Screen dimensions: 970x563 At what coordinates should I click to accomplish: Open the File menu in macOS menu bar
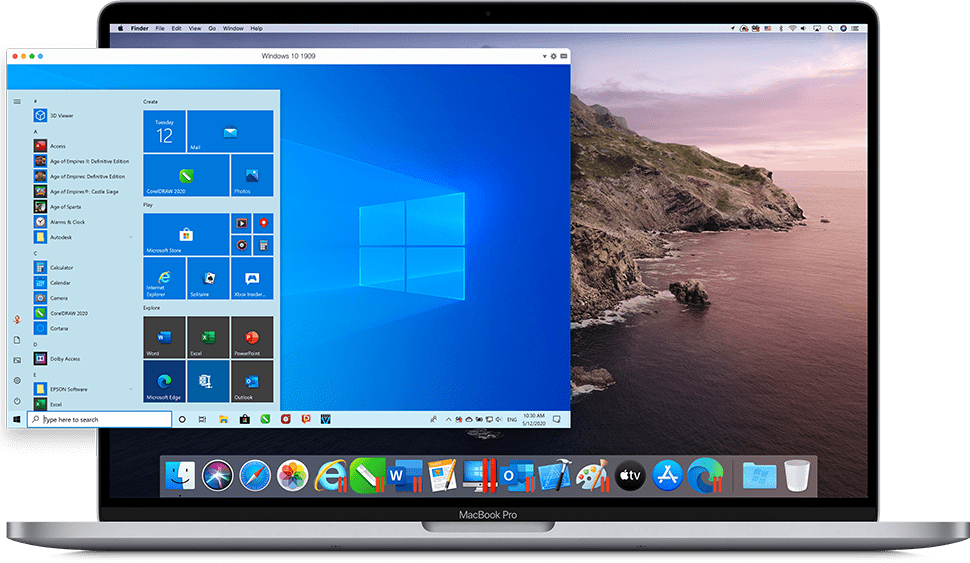160,28
